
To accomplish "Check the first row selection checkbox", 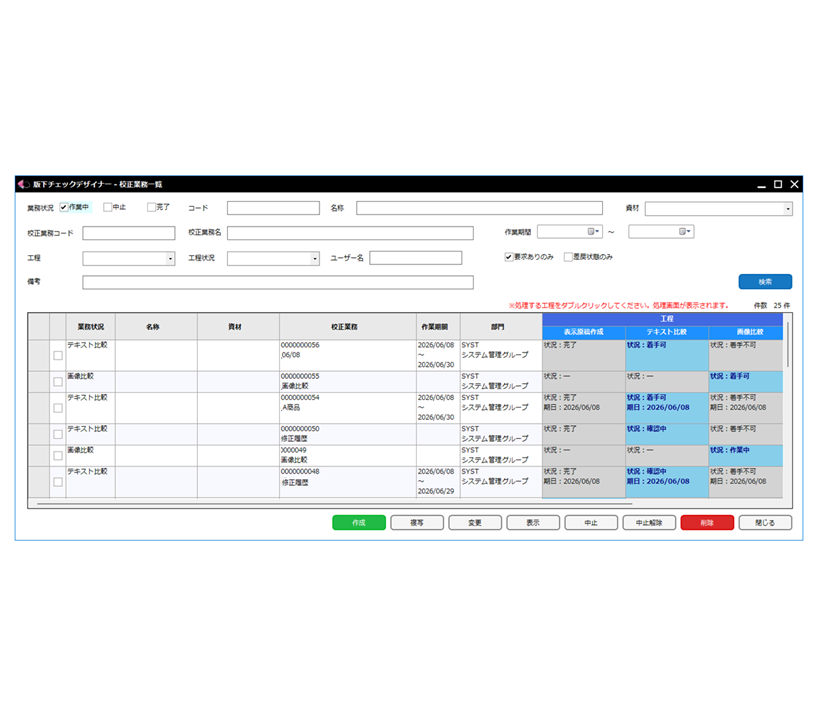I will pos(58,355).
